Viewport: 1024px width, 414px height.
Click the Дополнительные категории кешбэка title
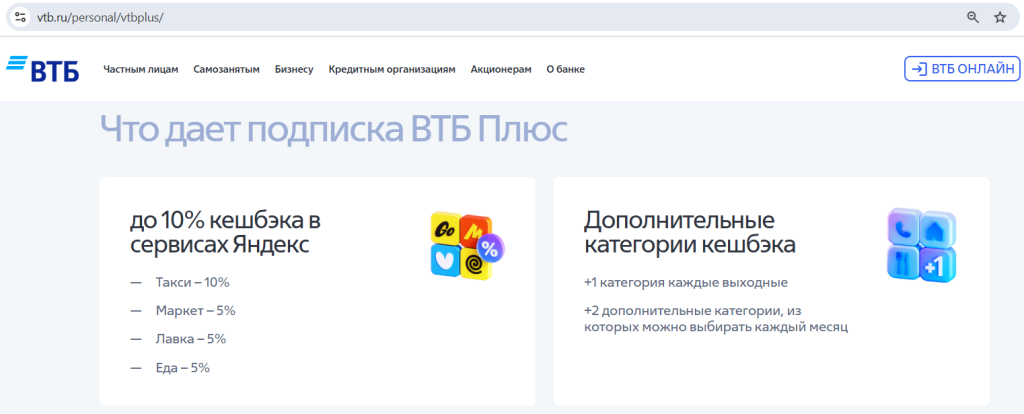coord(690,233)
